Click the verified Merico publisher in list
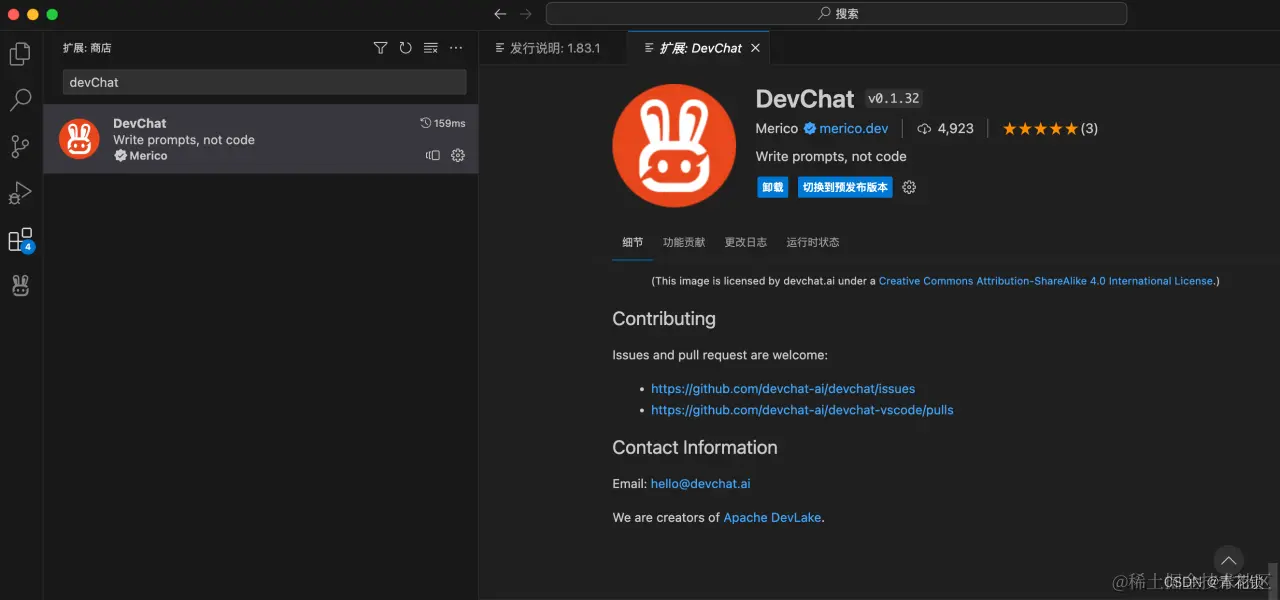Screen dimensions: 1280x600 click(140, 156)
